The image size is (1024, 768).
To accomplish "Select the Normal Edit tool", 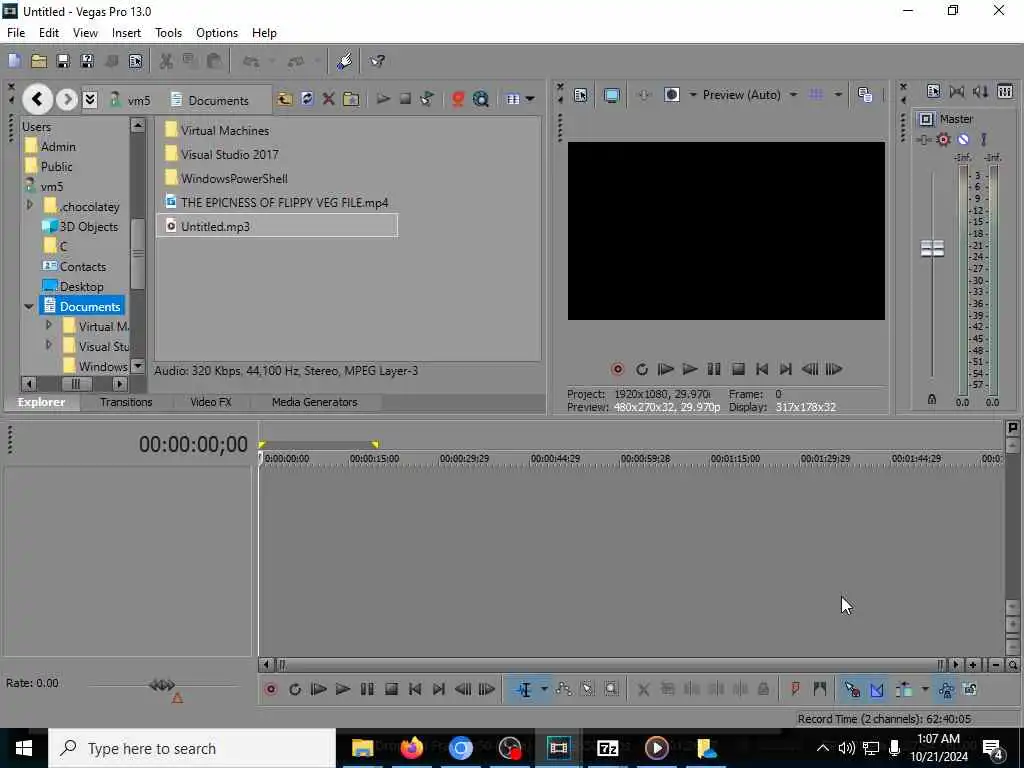I will click(524, 689).
